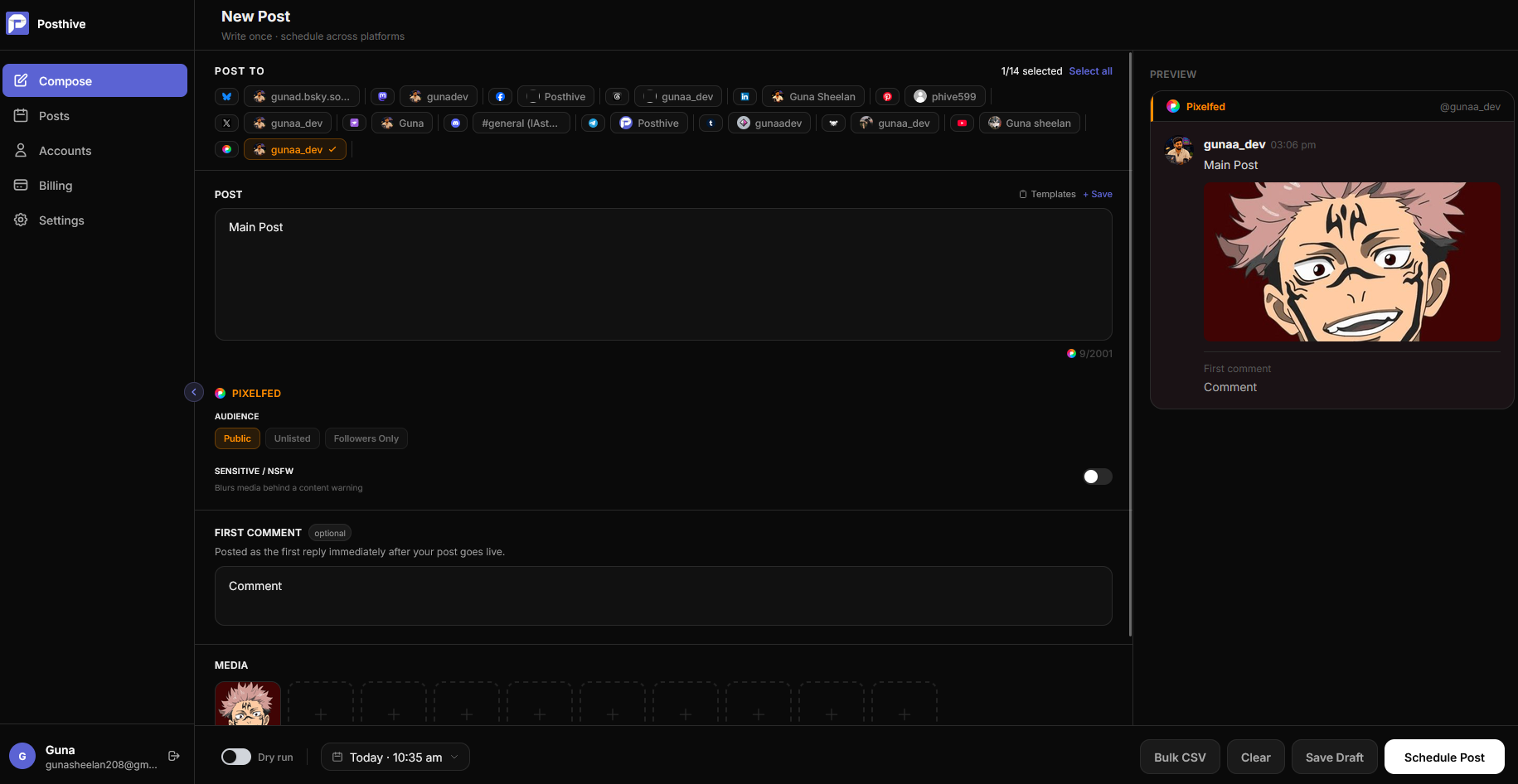The height and width of the screenshot is (784, 1518).
Task: Select the Posthive Telegram account chip
Action: (649, 123)
